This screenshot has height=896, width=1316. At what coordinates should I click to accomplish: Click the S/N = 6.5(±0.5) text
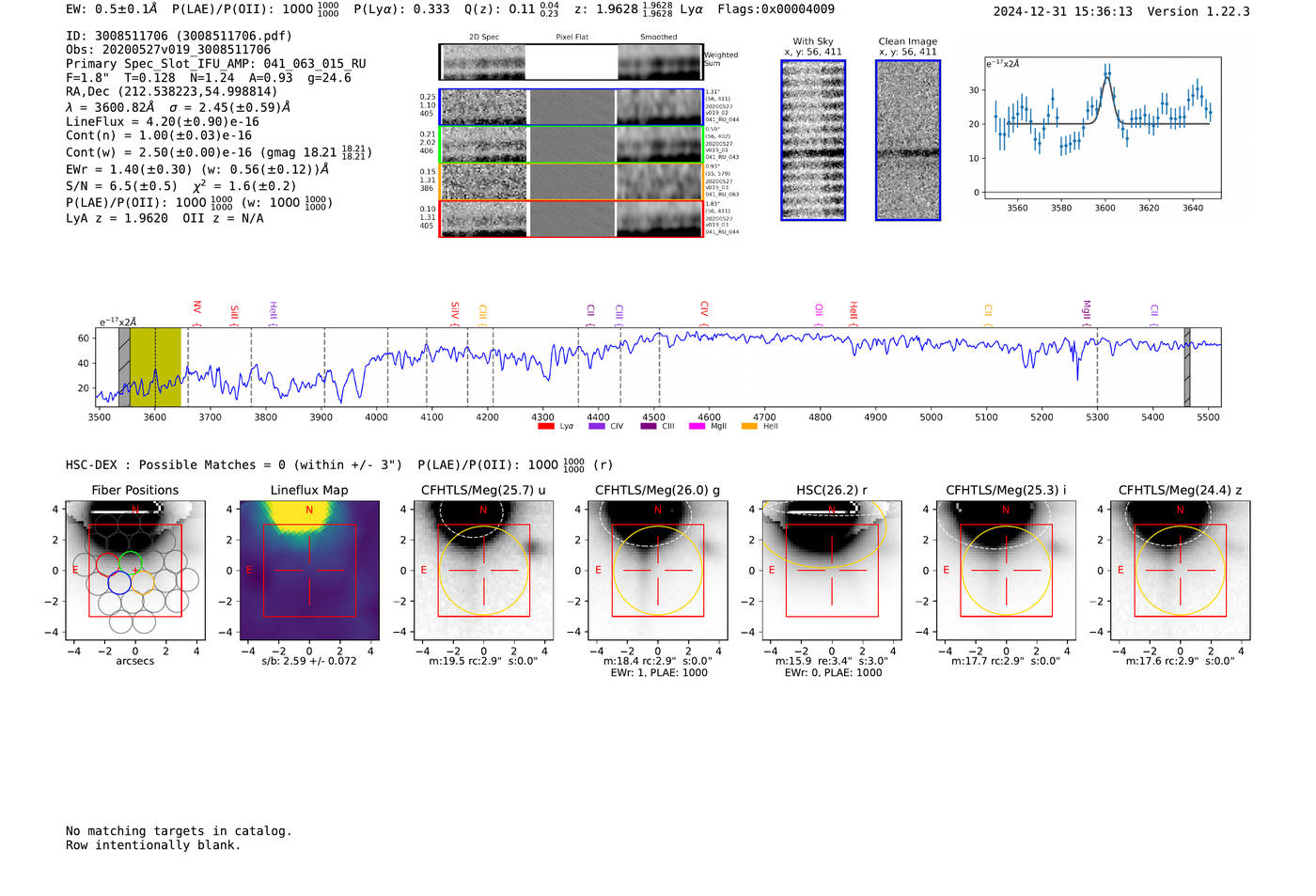point(121,186)
